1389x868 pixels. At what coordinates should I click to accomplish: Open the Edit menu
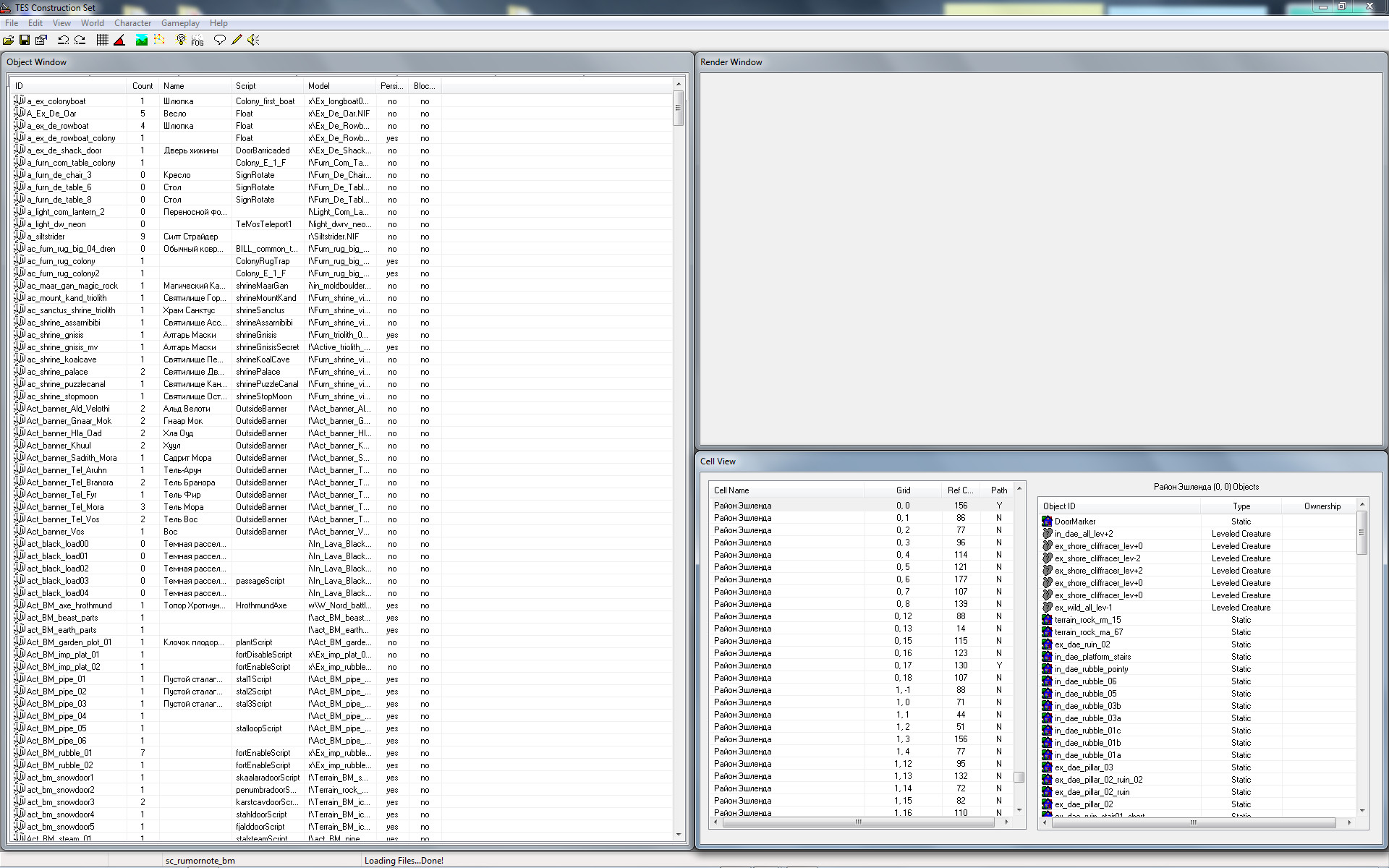pyautogui.click(x=35, y=23)
